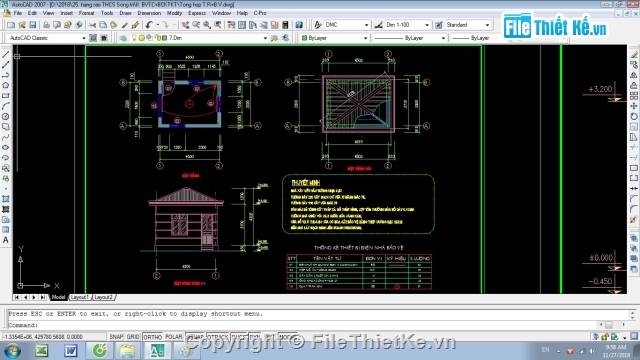Toggle layer lock icon for 7.Dim
Image resolution: width=640 pixels, height=360 pixels.
[158, 38]
